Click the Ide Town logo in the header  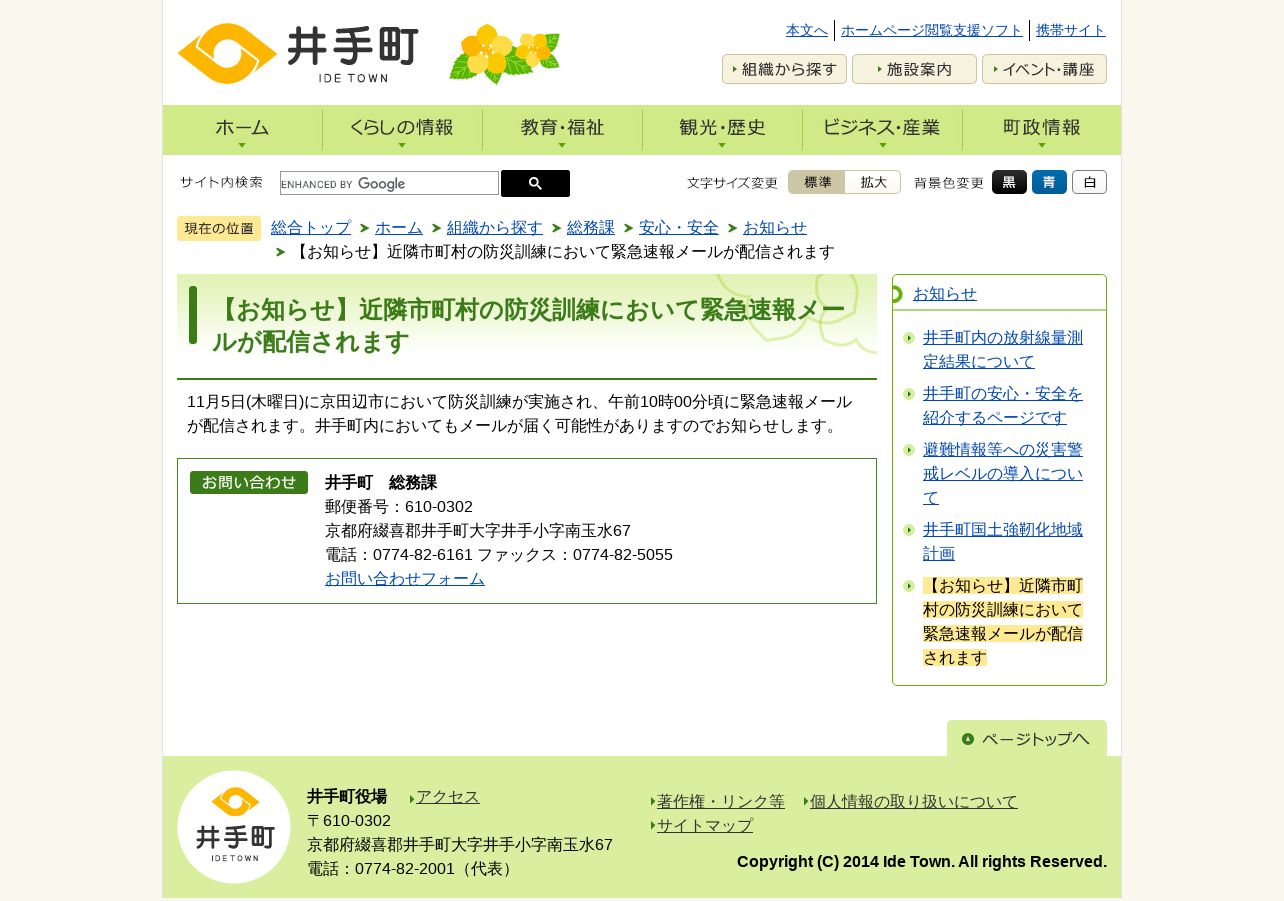pyautogui.click(x=298, y=54)
